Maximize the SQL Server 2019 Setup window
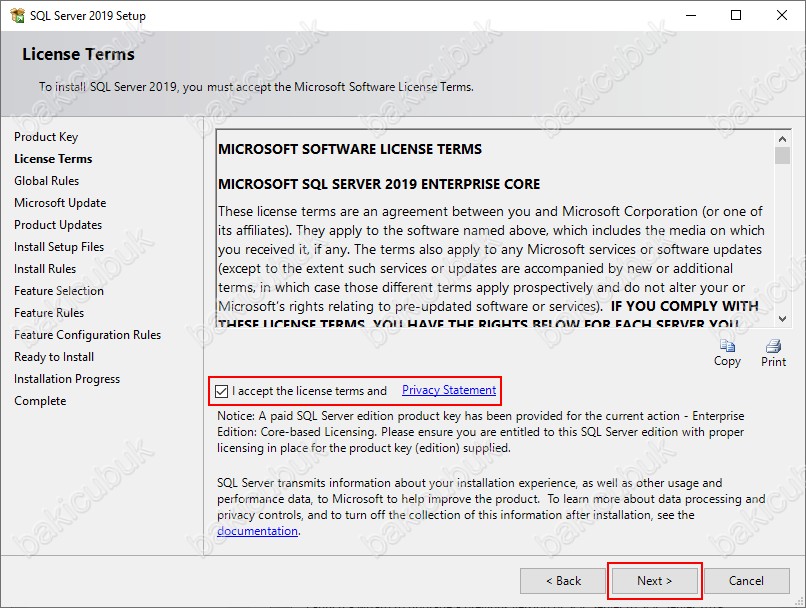 click(736, 15)
